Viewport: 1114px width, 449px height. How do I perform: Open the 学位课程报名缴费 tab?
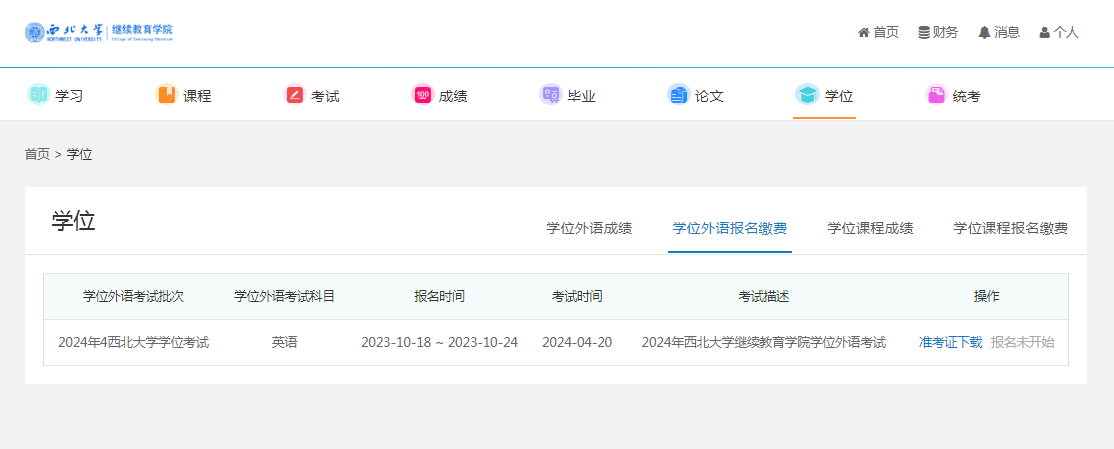[1010, 228]
